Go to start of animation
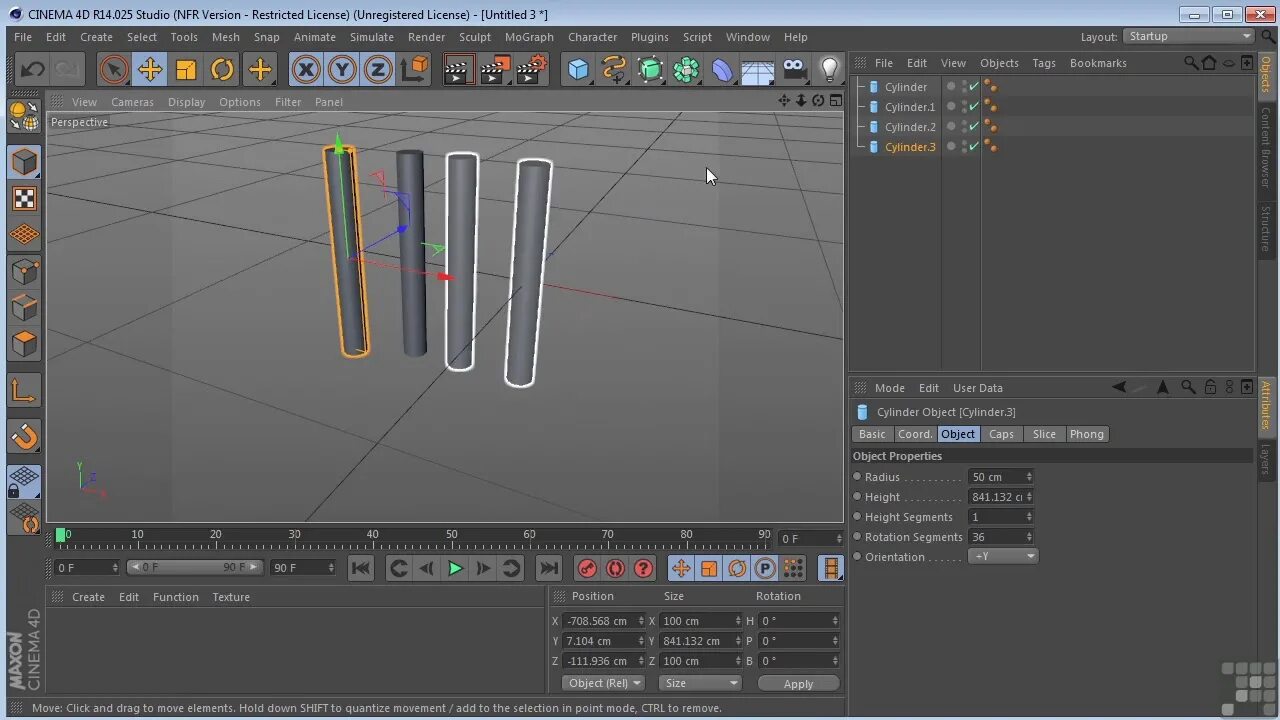1280x720 pixels. [361, 568]
